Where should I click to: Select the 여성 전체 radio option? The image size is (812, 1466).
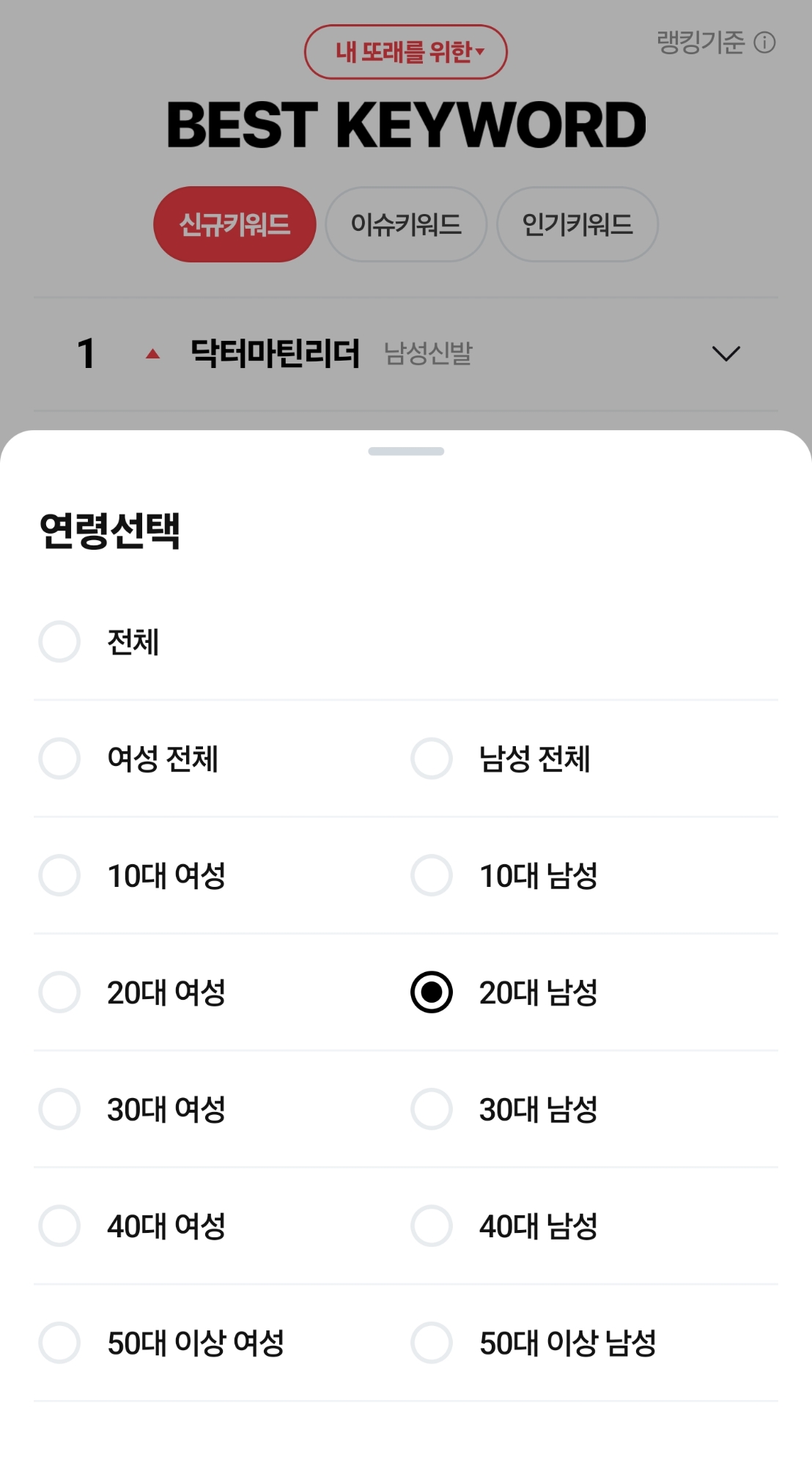coord(59,759)
